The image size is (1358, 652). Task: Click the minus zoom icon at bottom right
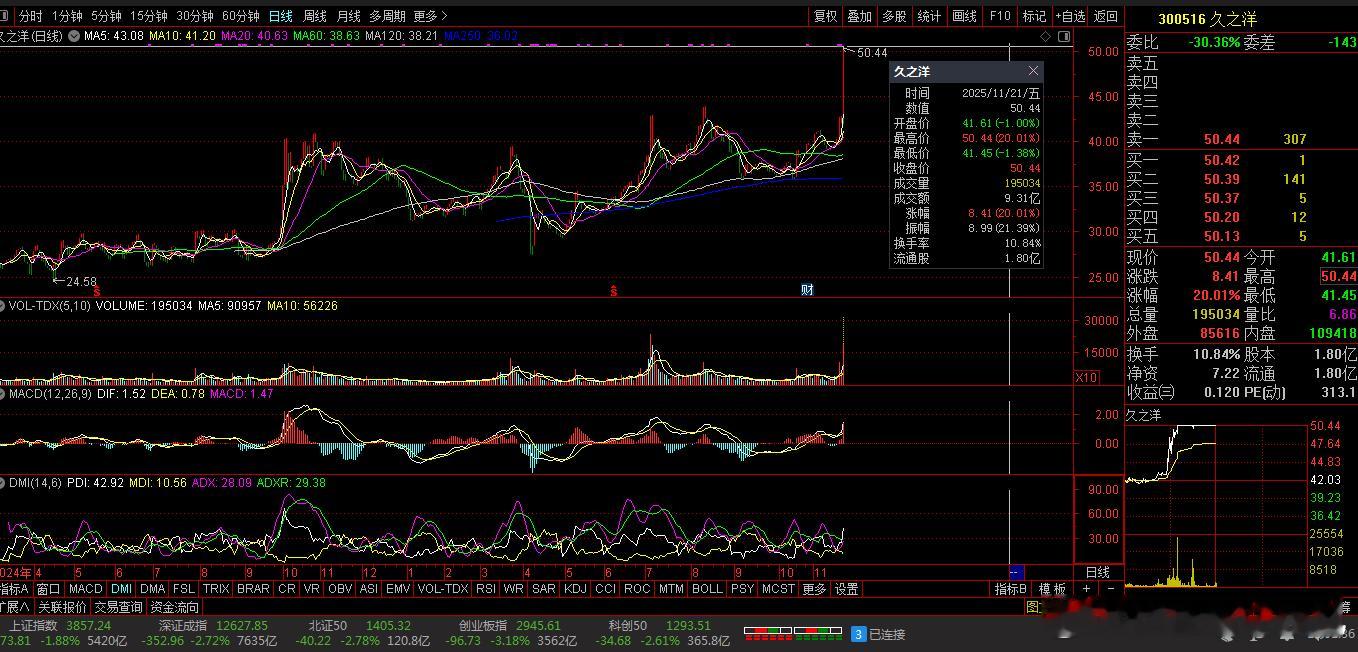pos(1110,589)
